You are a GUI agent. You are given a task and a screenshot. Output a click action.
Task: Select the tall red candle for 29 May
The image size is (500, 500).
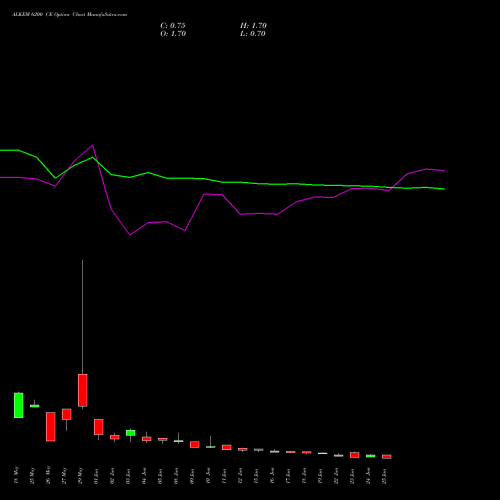(x=83, y=390)
